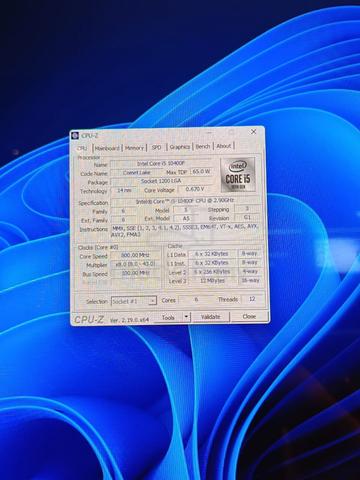Expand the Tools dropdown arrow

click(x=186, y=317)
